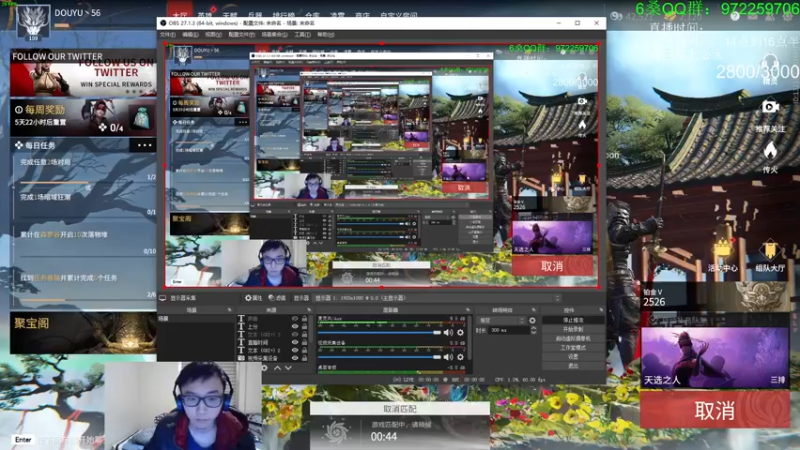The image size is (800, 450).
Task: Open the 显示器 monitor selection dropdown
Action: tap(438, 298)
